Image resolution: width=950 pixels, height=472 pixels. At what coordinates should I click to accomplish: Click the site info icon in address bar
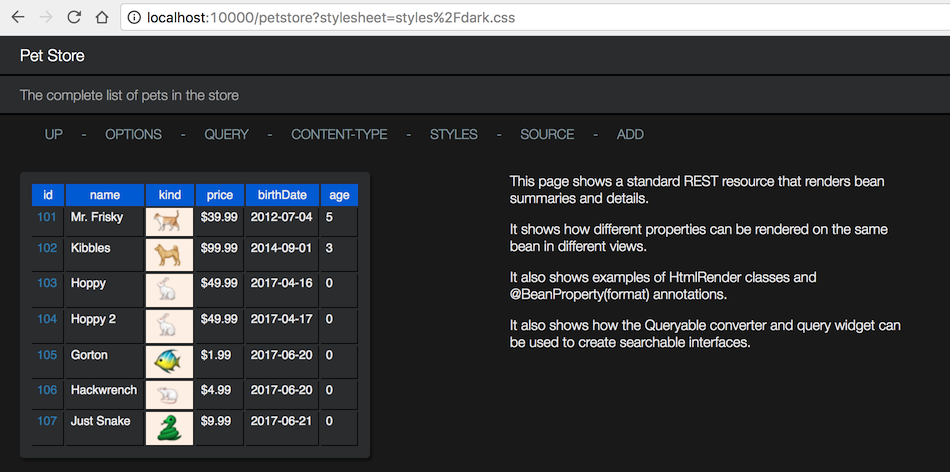coord(133,18)
